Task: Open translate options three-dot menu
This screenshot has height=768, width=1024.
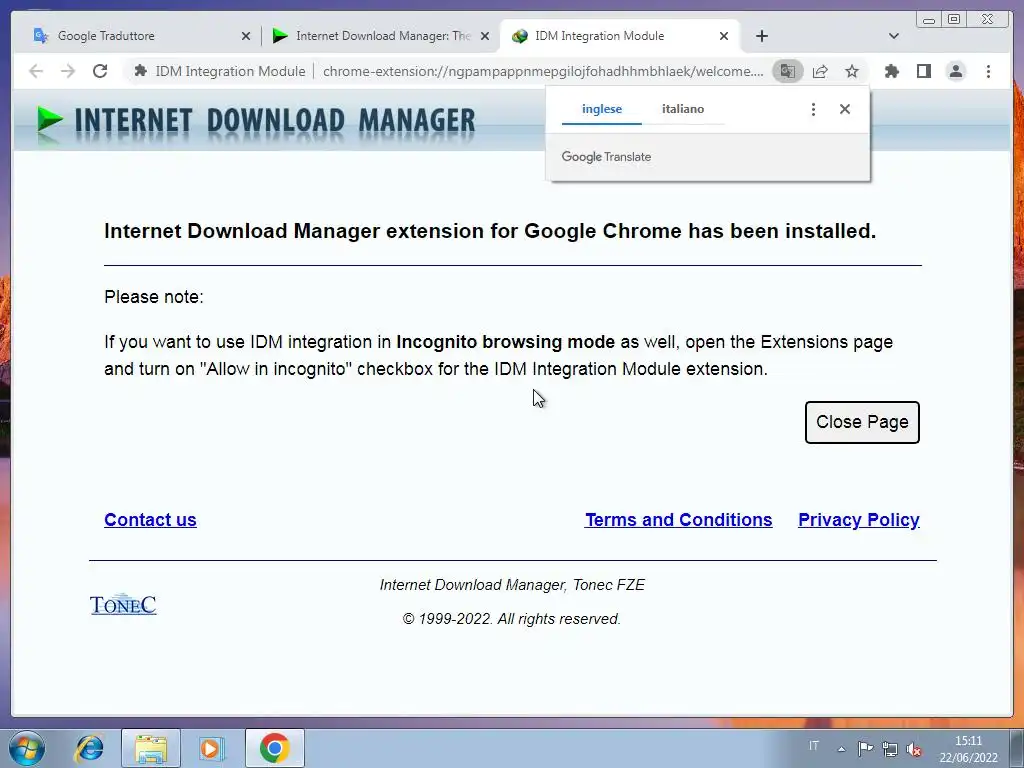Action: point(813,109)
